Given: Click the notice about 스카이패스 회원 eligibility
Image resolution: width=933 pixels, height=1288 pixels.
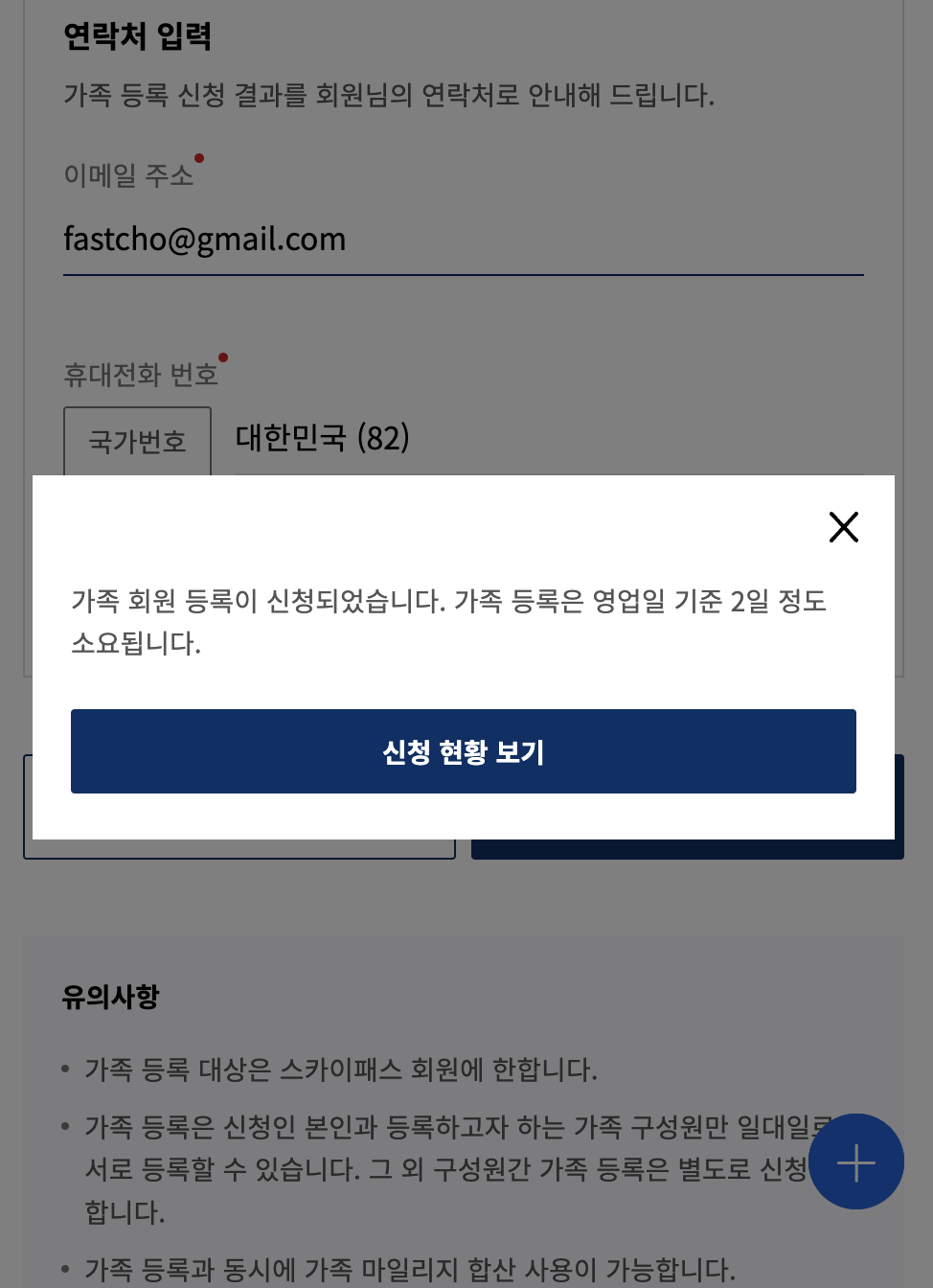Looking at the screenshot, I should point(341,1069).
